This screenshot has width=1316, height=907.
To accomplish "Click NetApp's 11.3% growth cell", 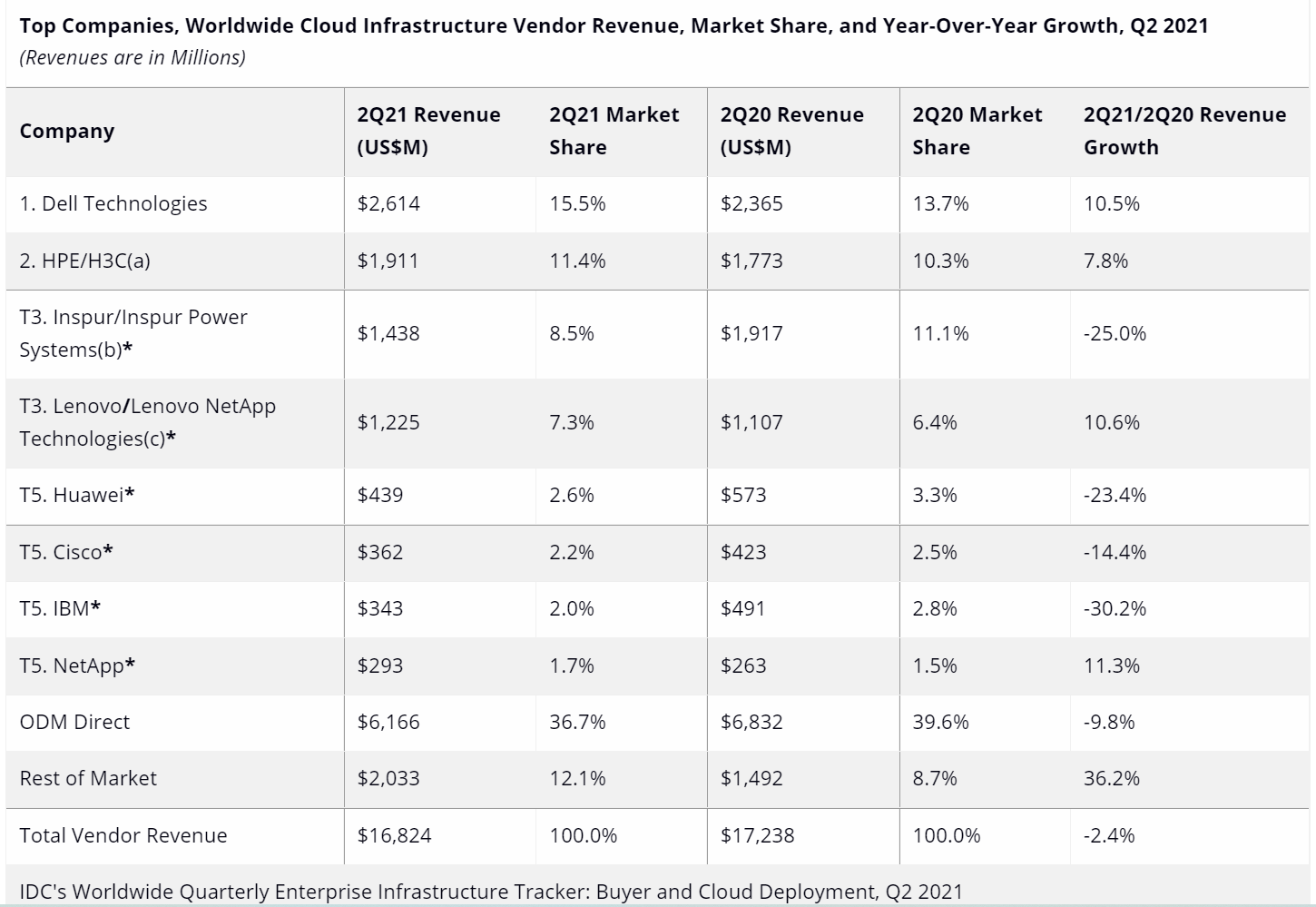I will (x=1111, y=665).
